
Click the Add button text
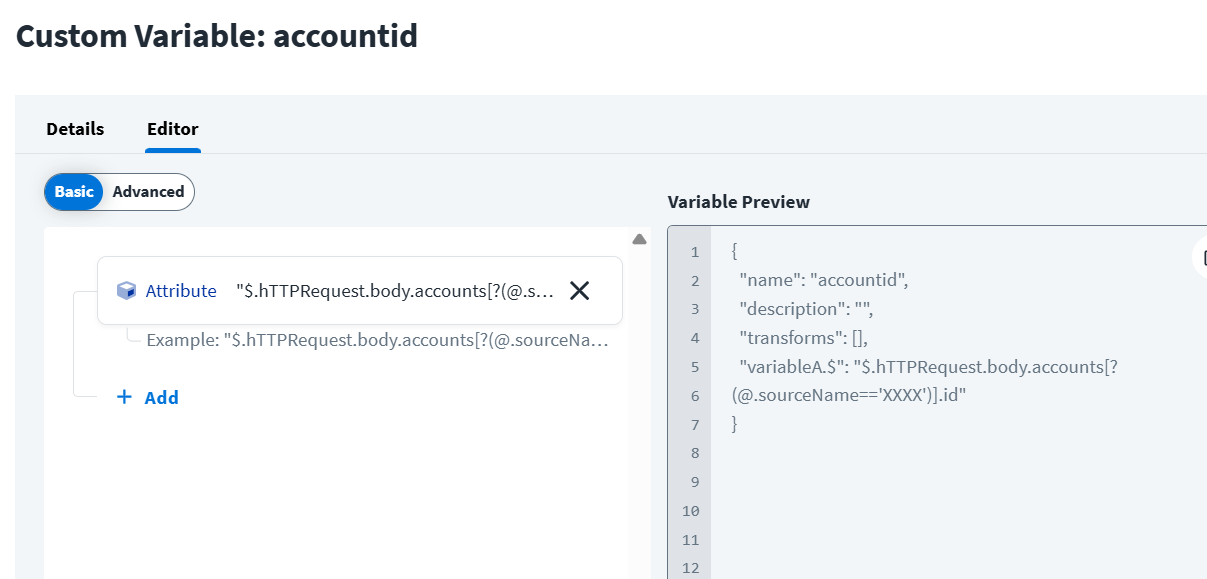[x=161, y=398]
